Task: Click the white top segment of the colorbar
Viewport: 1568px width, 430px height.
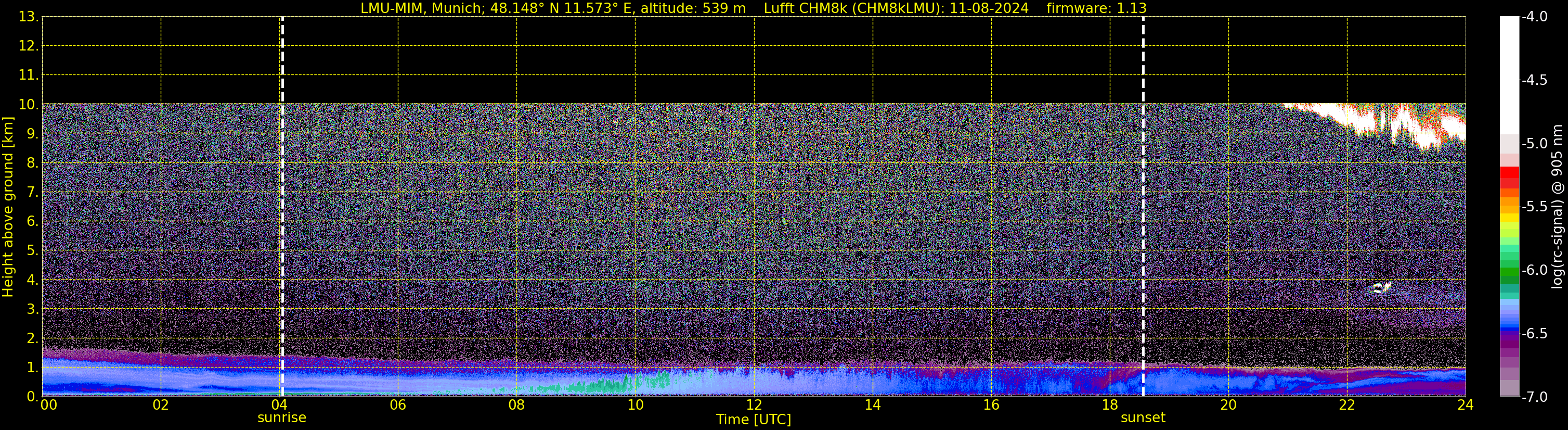Action: [1510, 75]
